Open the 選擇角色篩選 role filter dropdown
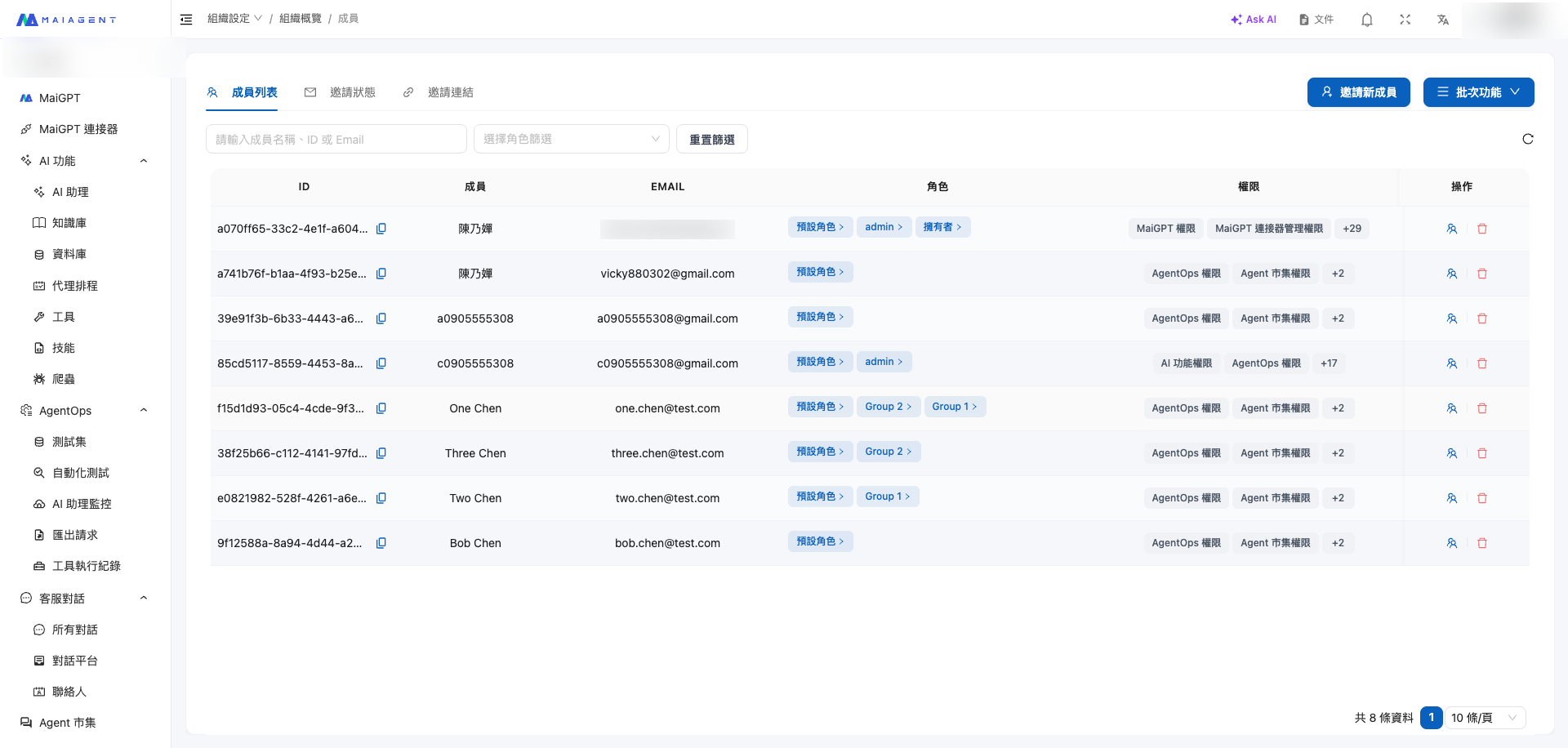1568x748 pixels. [x=571, y=139]
